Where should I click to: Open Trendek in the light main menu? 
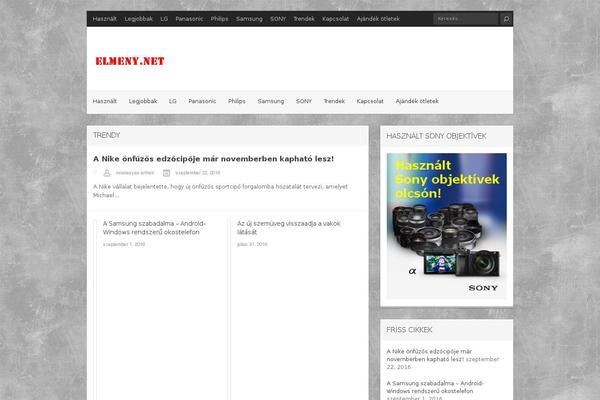[x=334, y=101]
